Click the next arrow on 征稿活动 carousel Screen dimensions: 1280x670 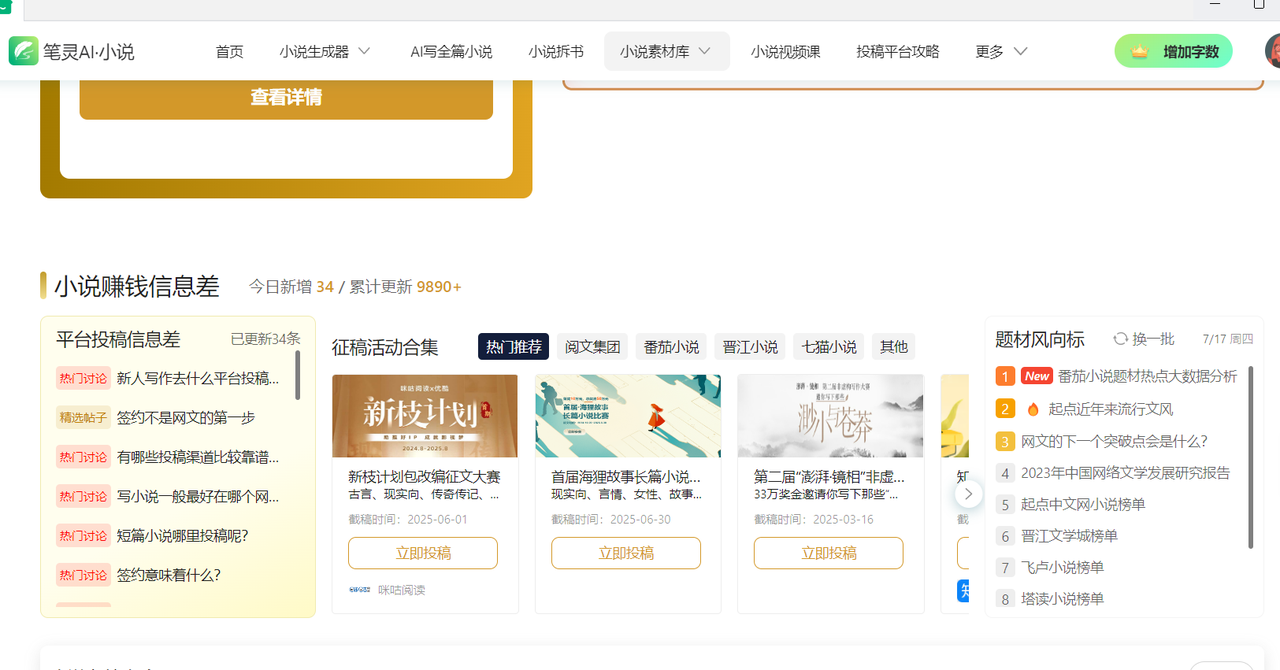[968, 494]
